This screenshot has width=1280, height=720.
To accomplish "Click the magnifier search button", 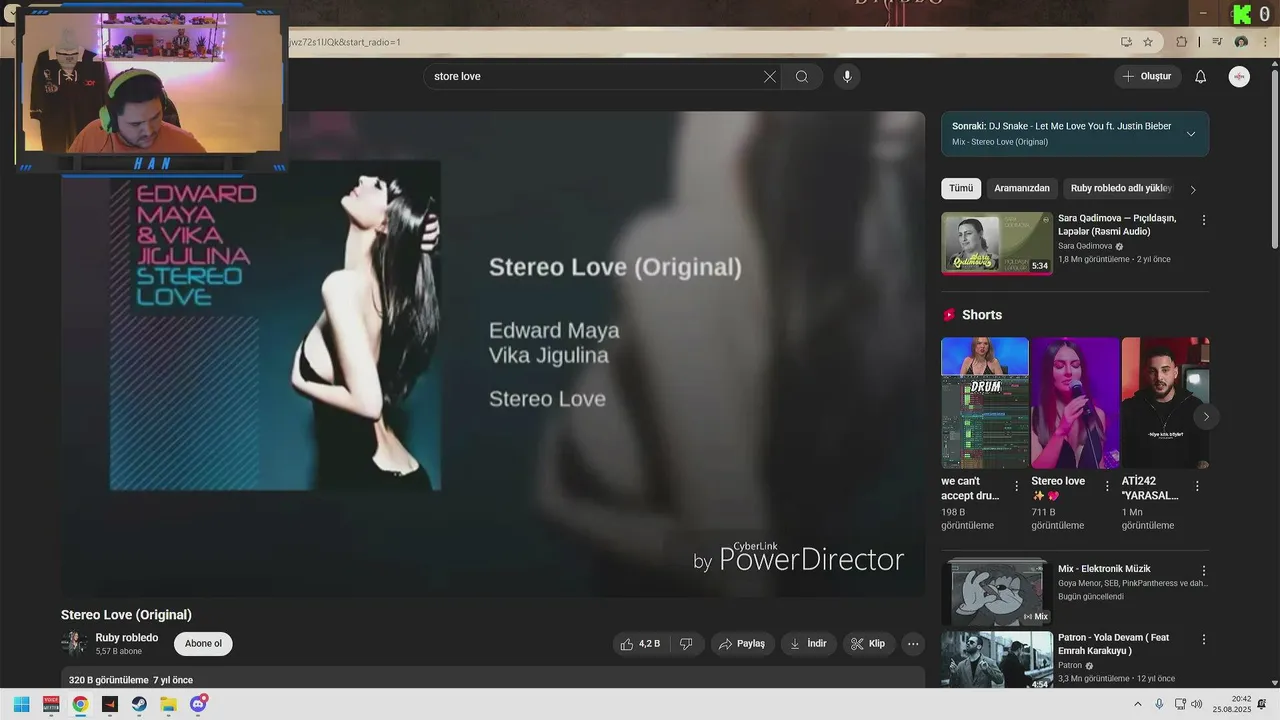I will coord(802,77).
